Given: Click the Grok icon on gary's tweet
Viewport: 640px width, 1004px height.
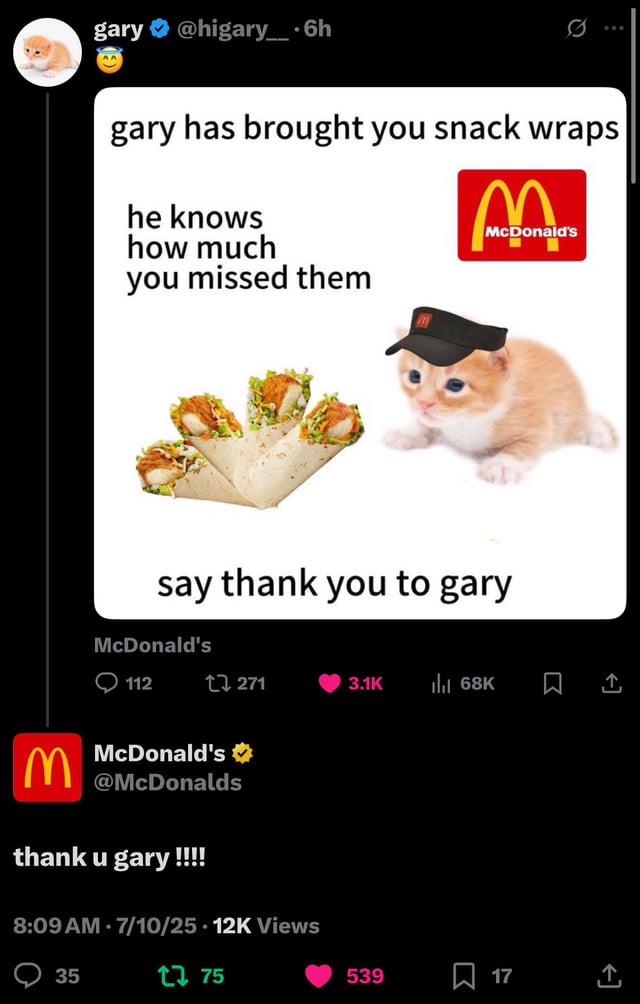Looking at the screenshot, I should (576, 30).
